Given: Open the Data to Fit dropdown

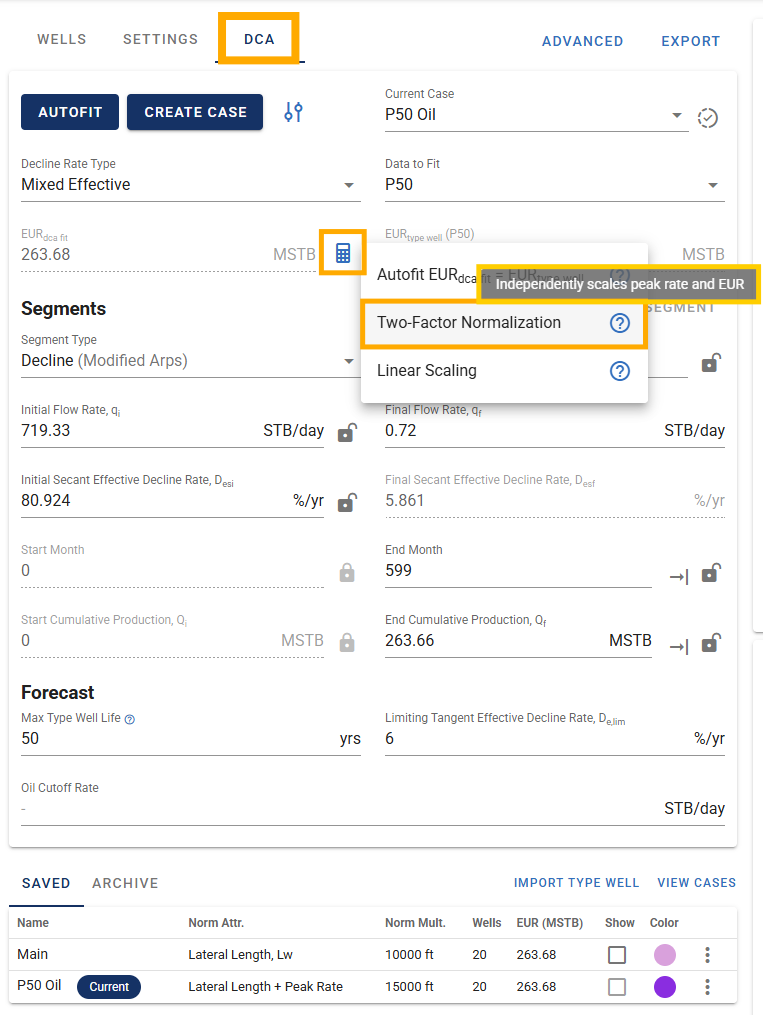Looking at the screenshot, I should [713, 185].
